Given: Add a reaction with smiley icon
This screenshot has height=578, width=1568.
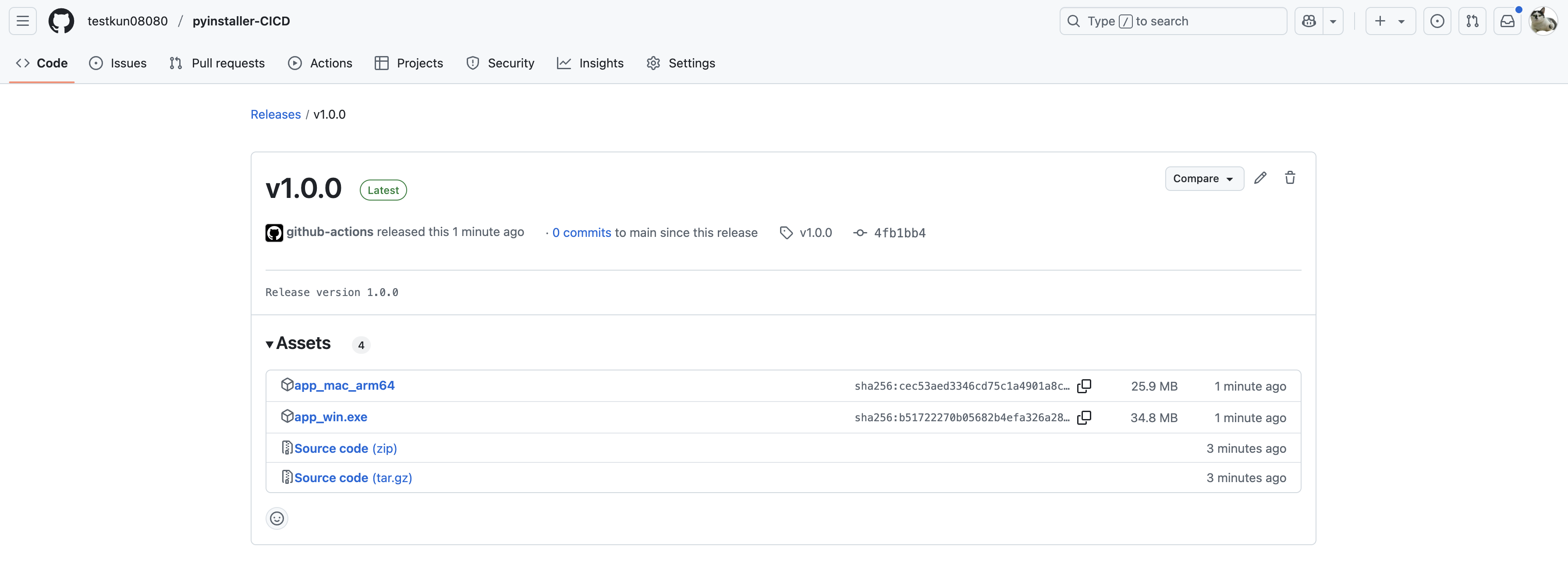Looking at the screenshot, I should click(277, 518).
